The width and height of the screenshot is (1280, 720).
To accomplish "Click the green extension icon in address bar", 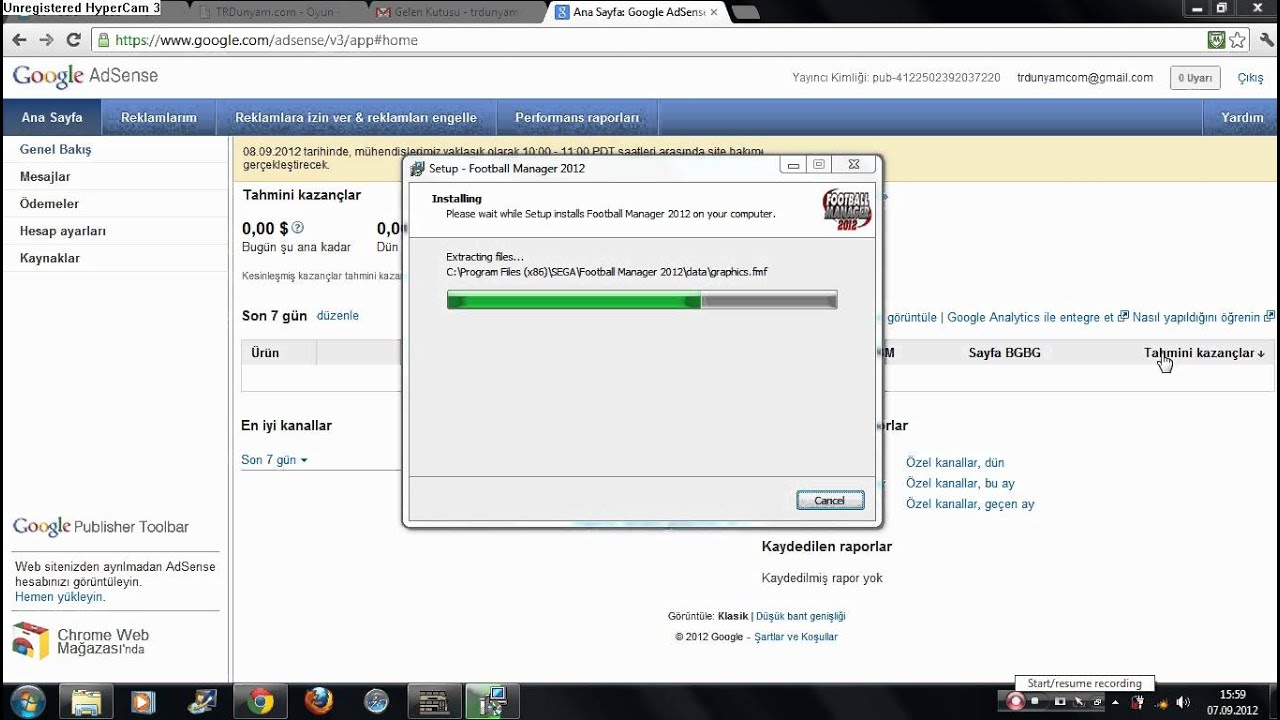I will coord(1216,40).
